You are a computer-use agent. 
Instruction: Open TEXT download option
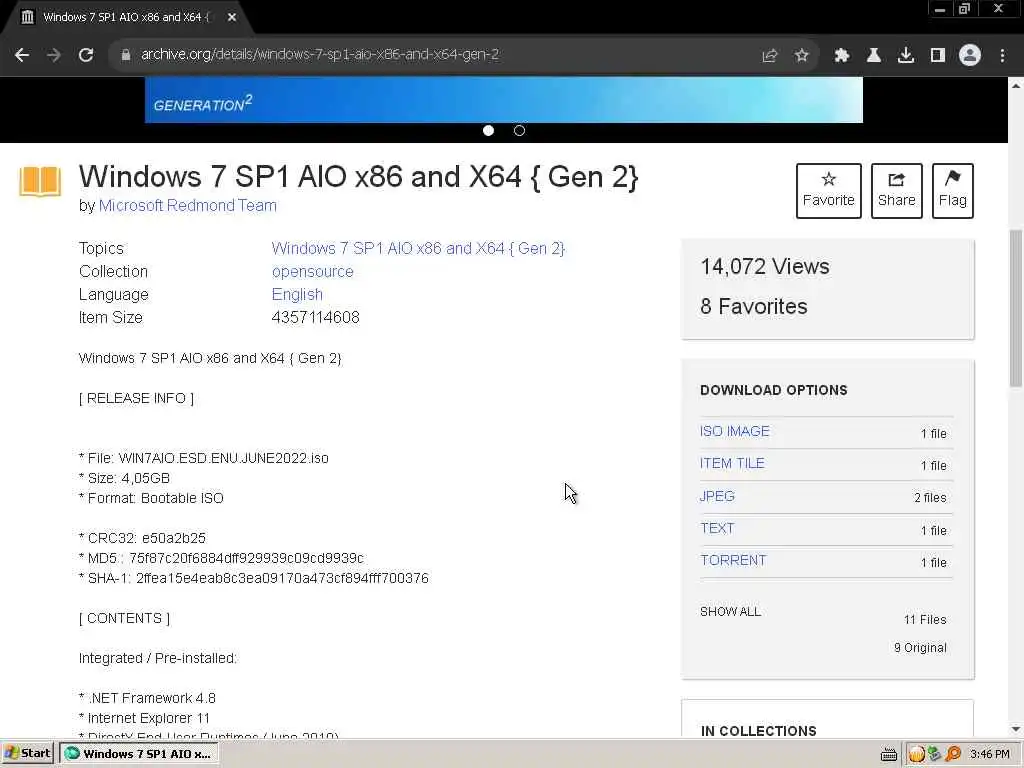point(717,528)
